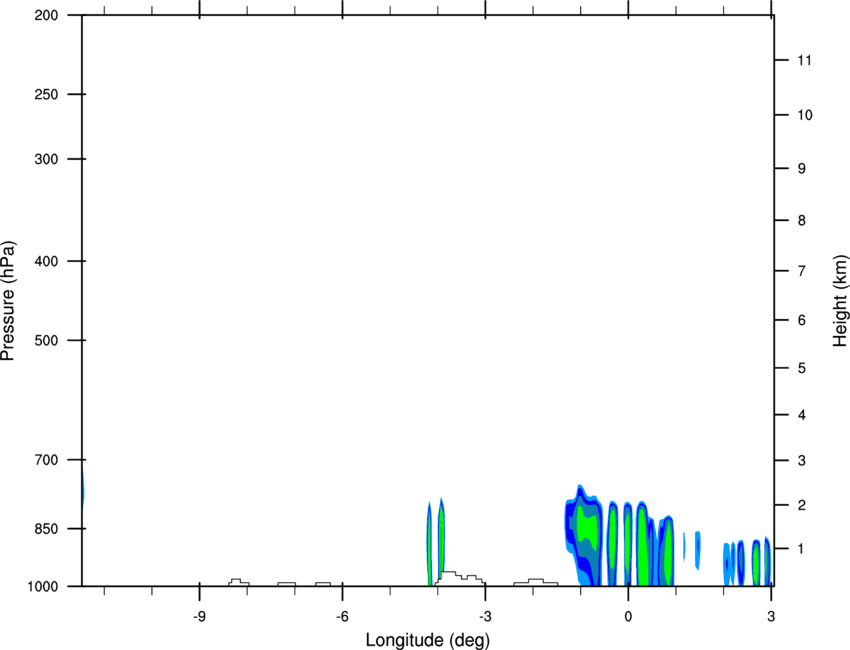This screenshot has width=850, height=650.
Task: Click the 300 pressure tick label
Action: pyautogui.click(x=46, y=159)
